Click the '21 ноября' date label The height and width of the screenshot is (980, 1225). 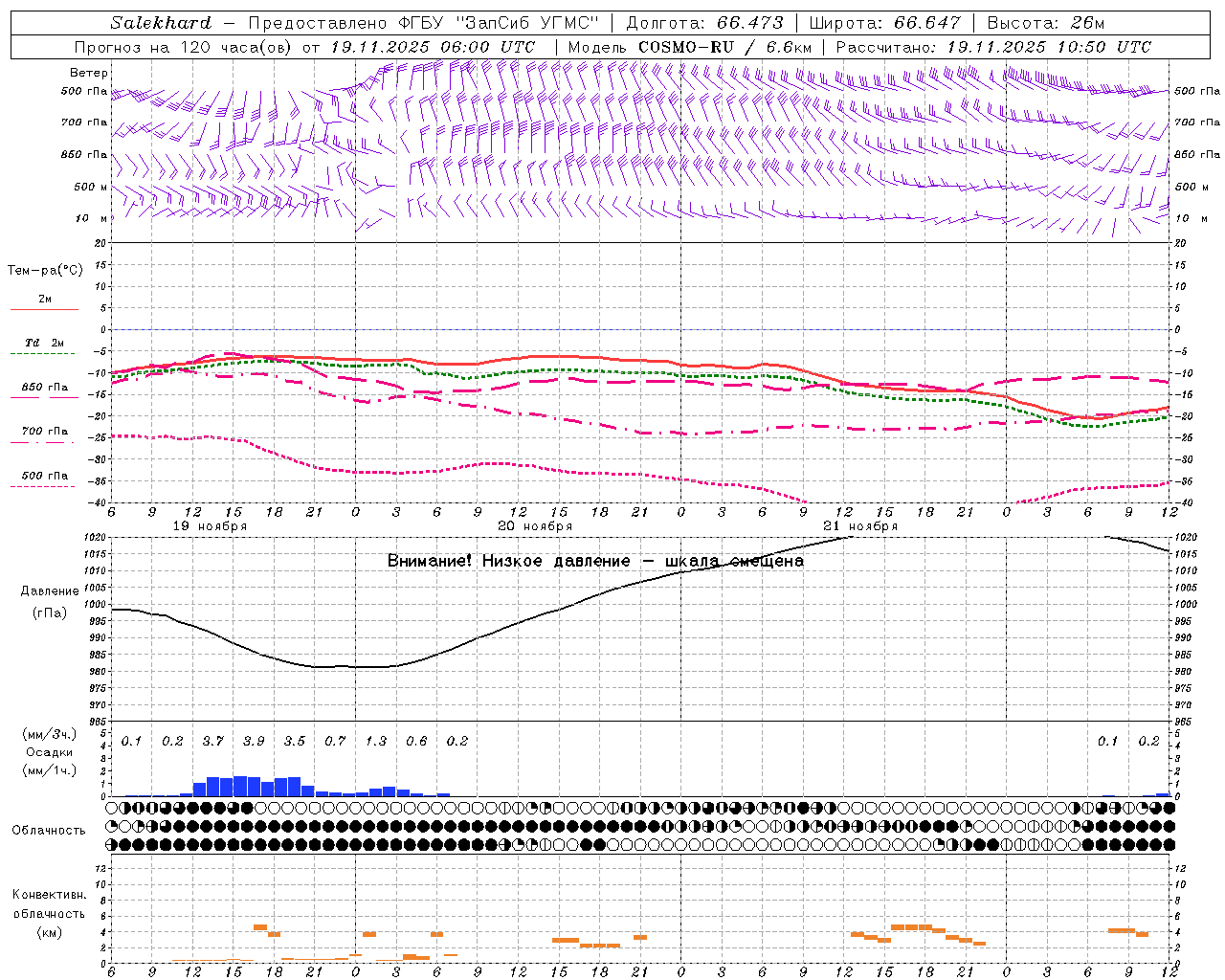point(860,526)
